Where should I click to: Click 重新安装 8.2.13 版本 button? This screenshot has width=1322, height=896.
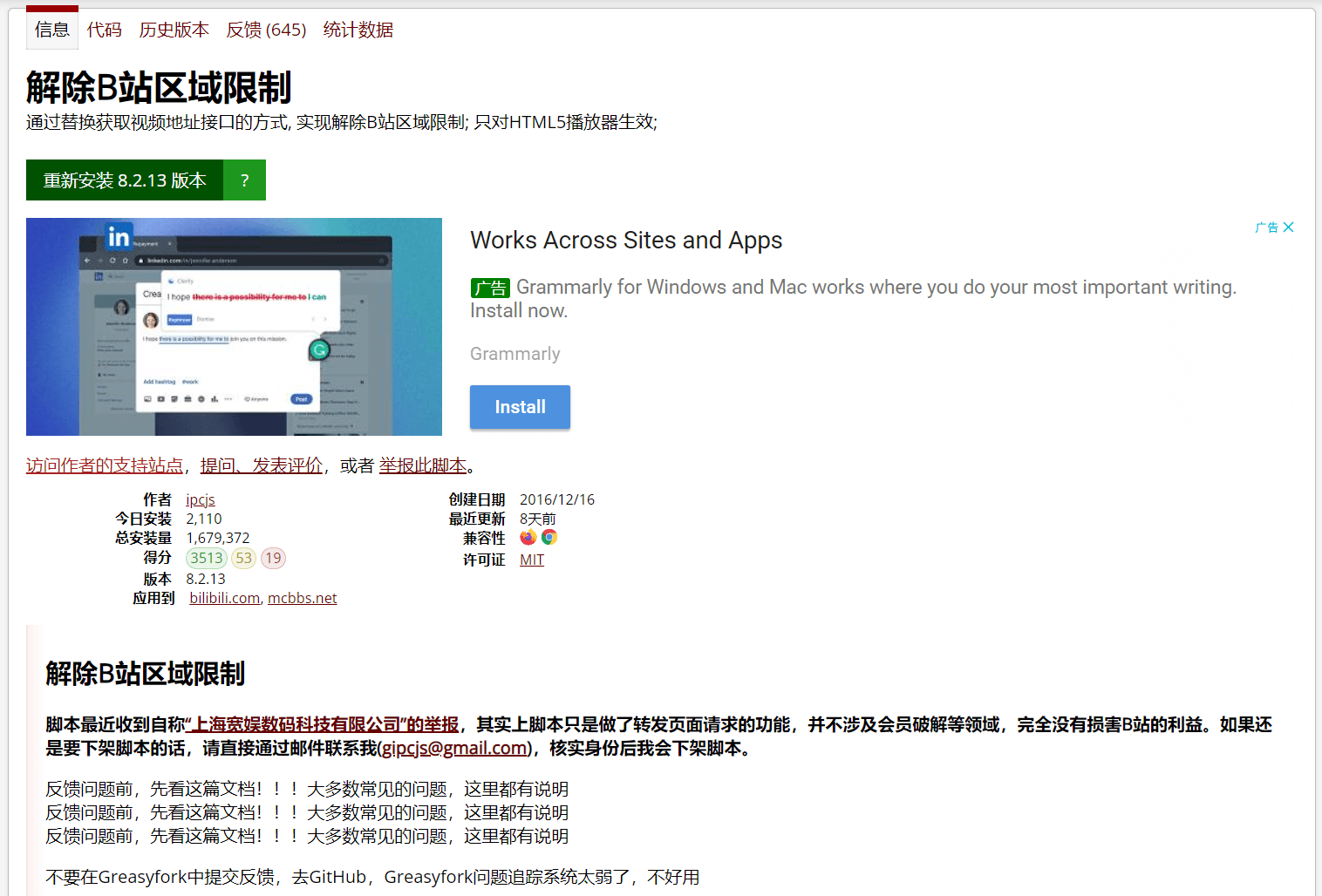point(125,180)
